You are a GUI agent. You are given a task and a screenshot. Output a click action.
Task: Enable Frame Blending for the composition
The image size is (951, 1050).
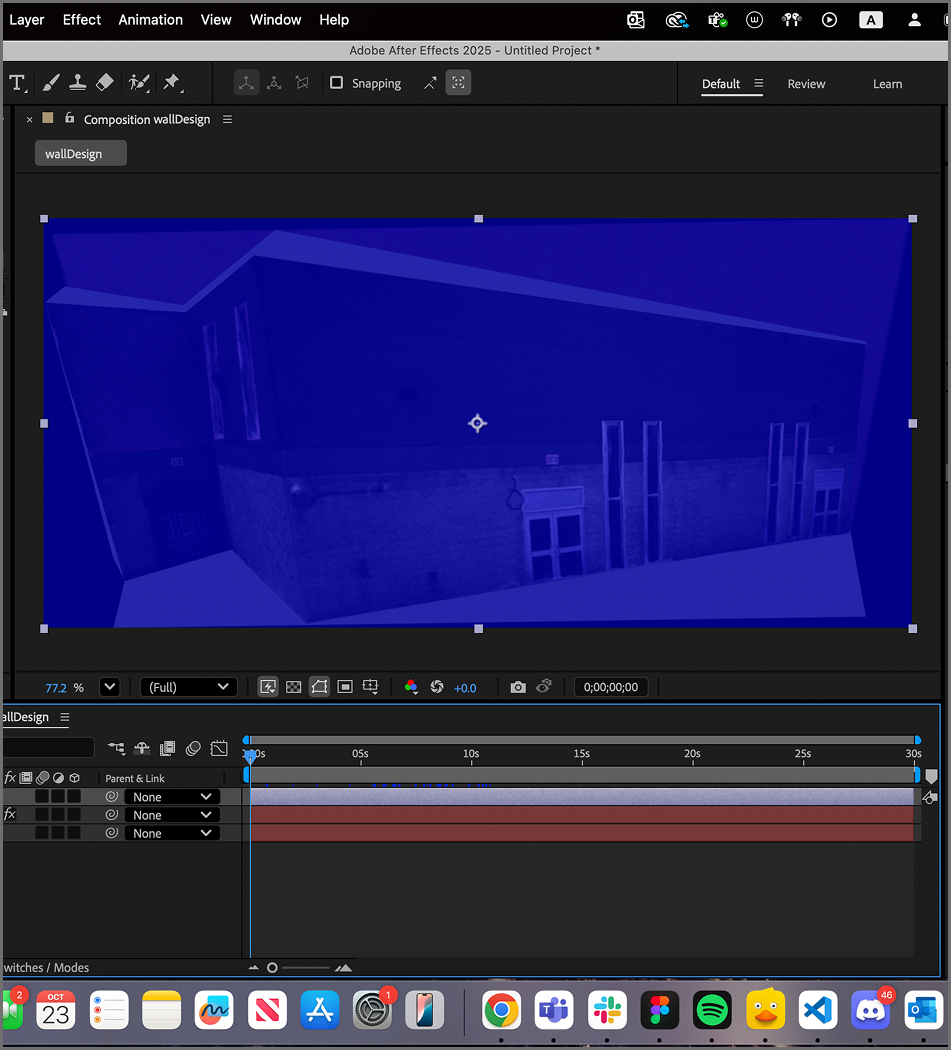pos(167,748)
